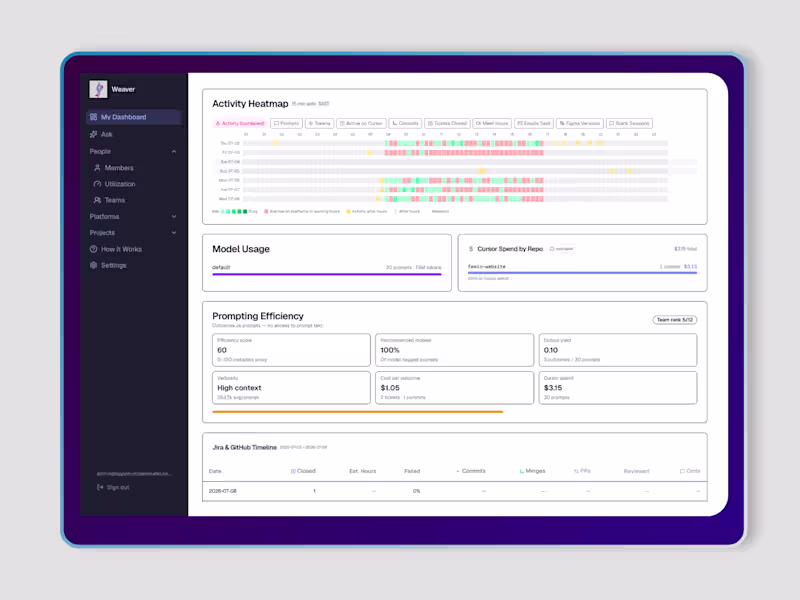Click the How It Works help icon

pos(93,249)
